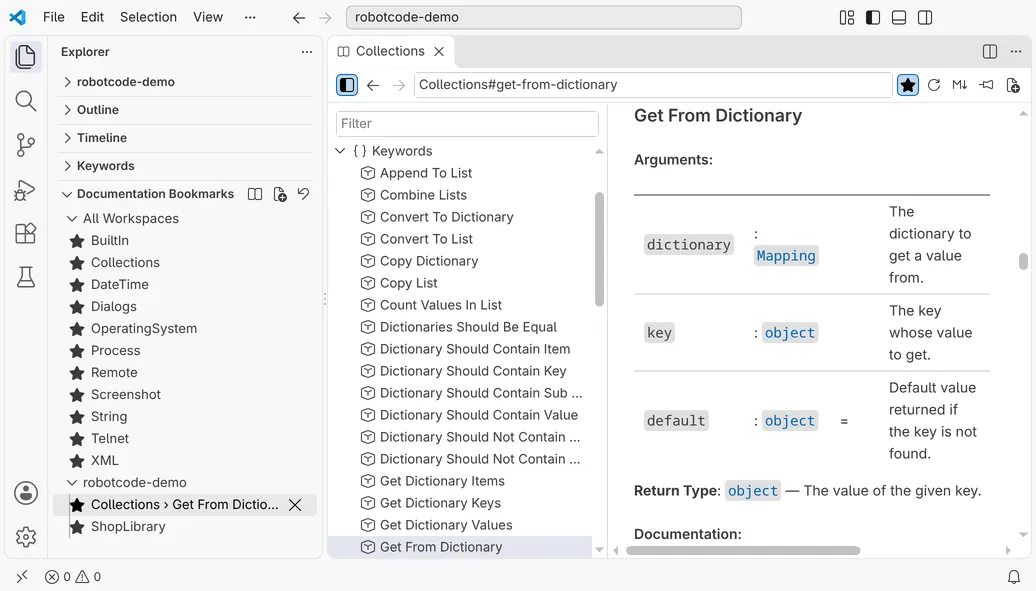
Task: Show the errors and warnings count
Action: click(73, 577)
